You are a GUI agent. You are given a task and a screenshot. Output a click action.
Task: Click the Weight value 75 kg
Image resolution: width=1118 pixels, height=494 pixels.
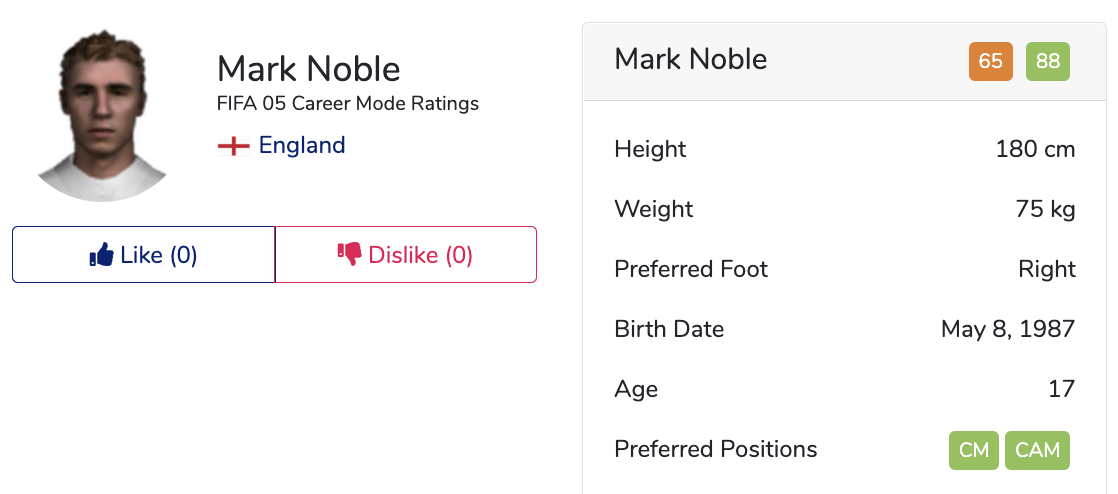point(1045,210)
